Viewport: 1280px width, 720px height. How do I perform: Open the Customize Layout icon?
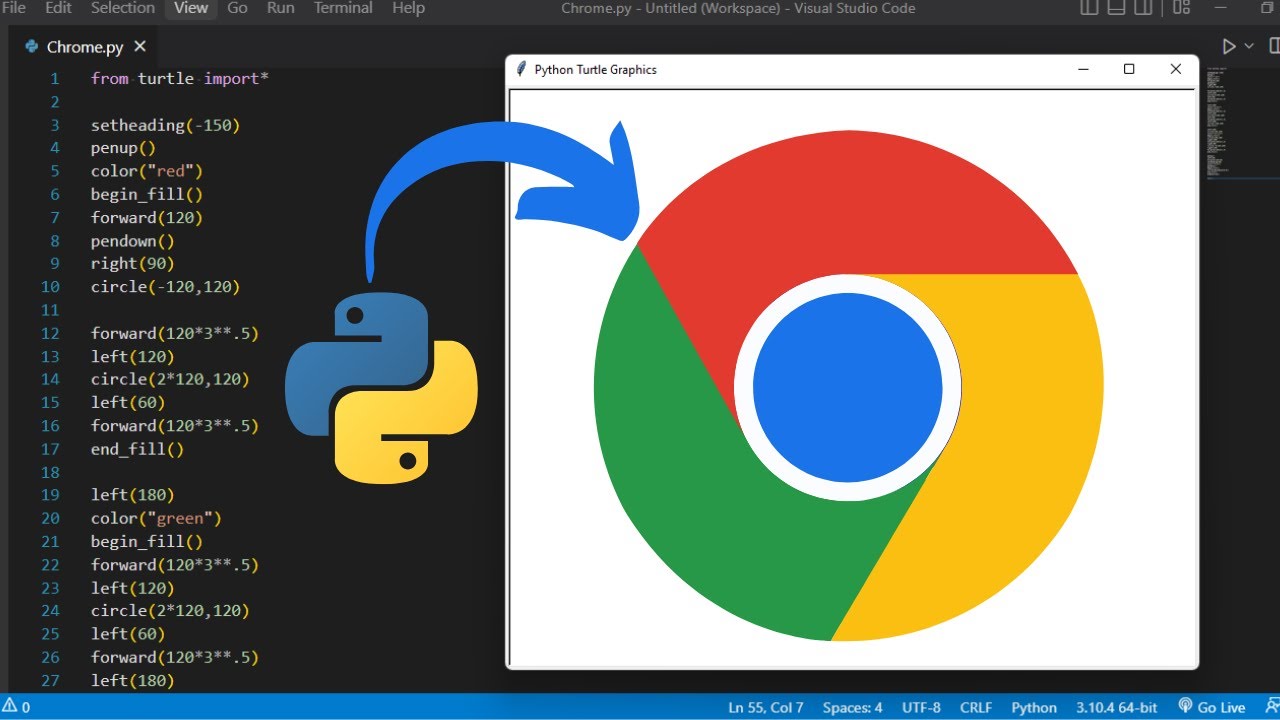(x=1181, y=8)
